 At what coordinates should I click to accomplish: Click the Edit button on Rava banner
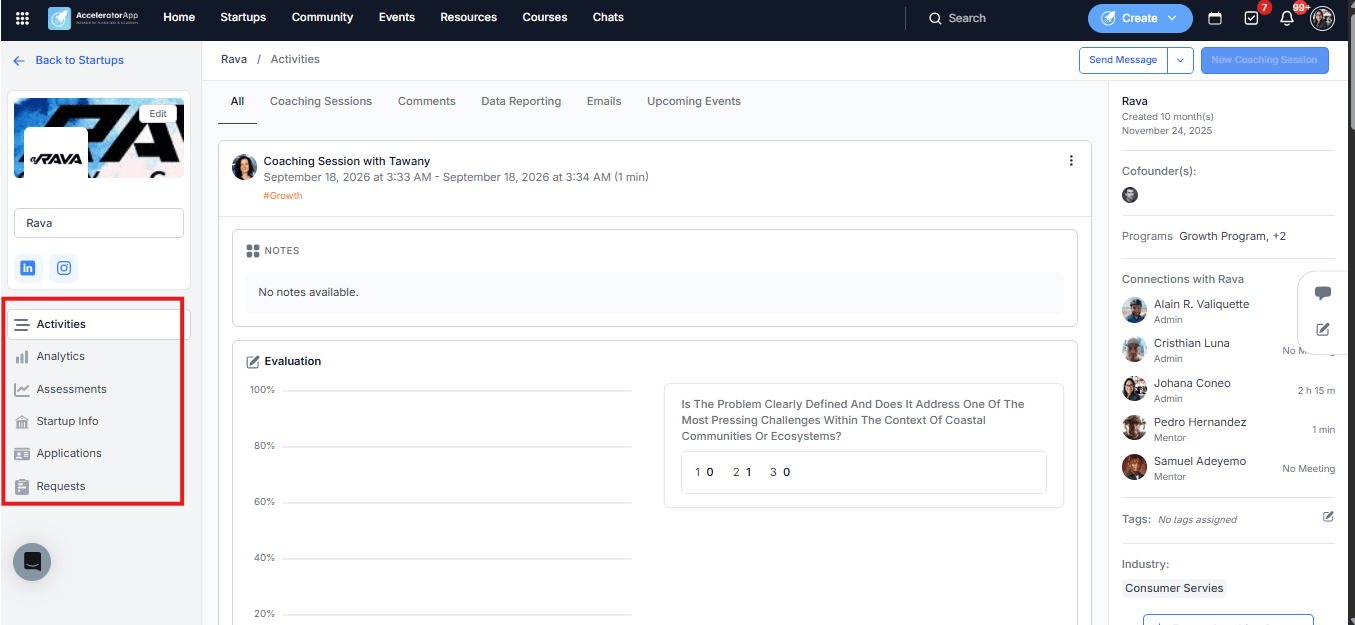[158, 113]
